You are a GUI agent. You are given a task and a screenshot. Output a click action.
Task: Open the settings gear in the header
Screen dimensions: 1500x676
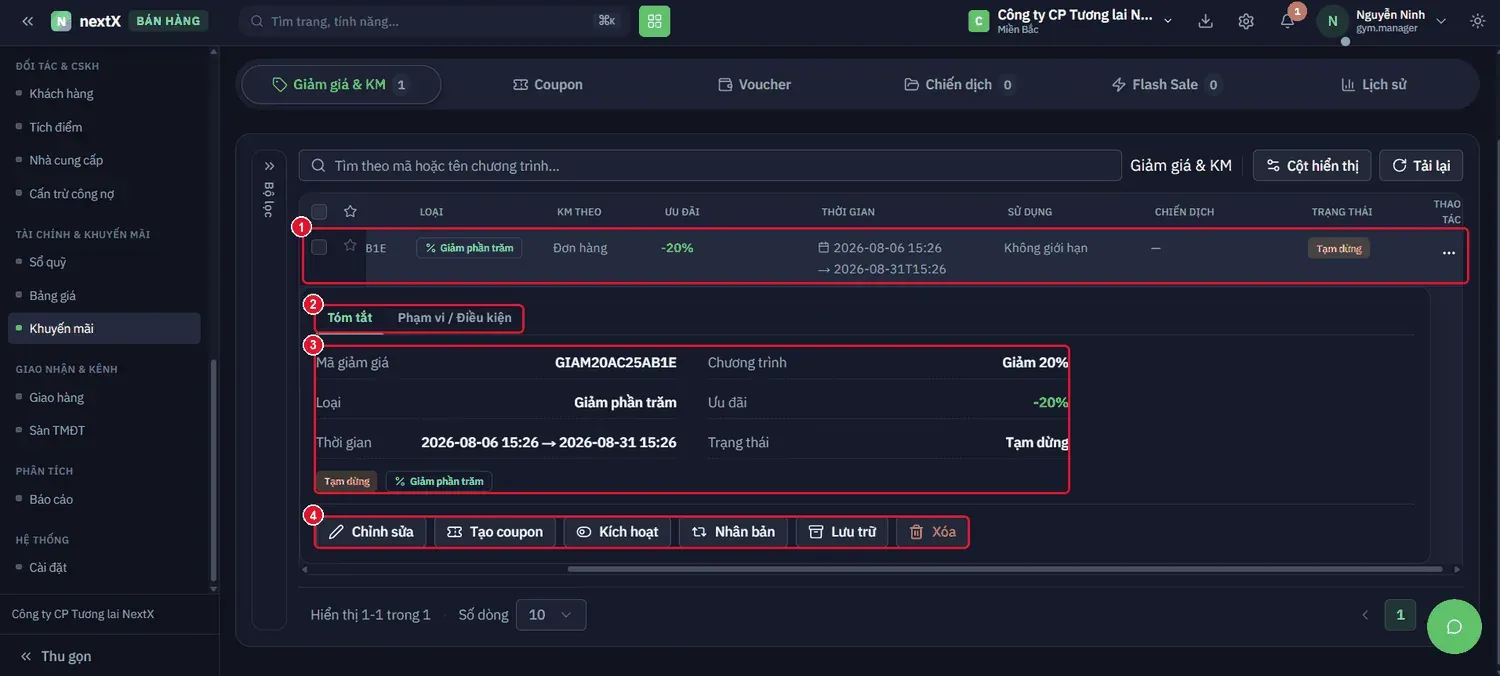pyautogui.click(x=1246, y=21)
